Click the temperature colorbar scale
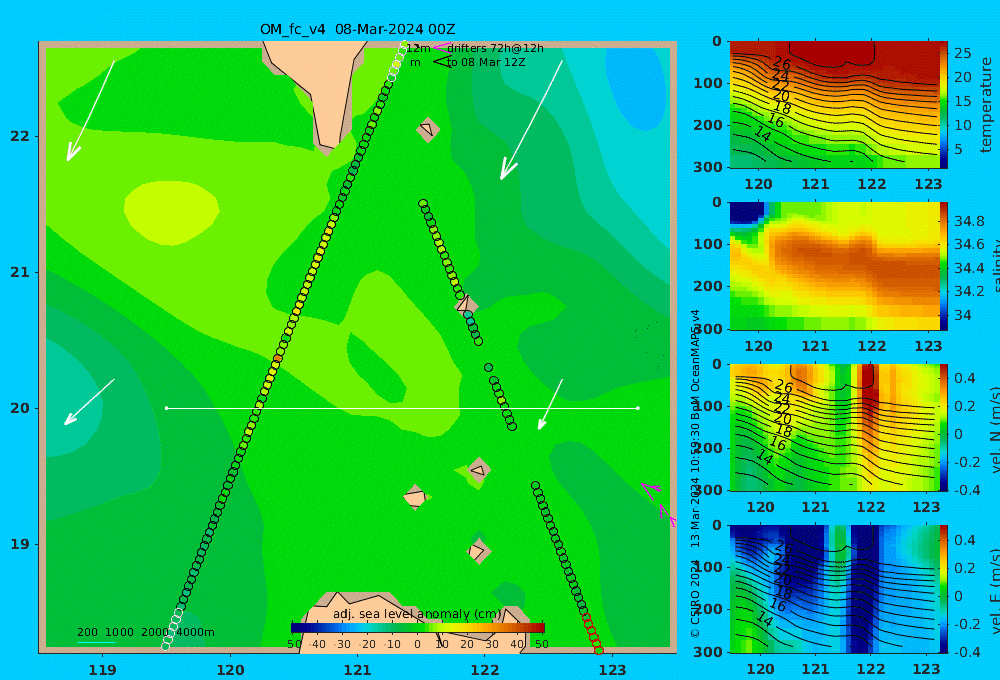 pos(944,105)
